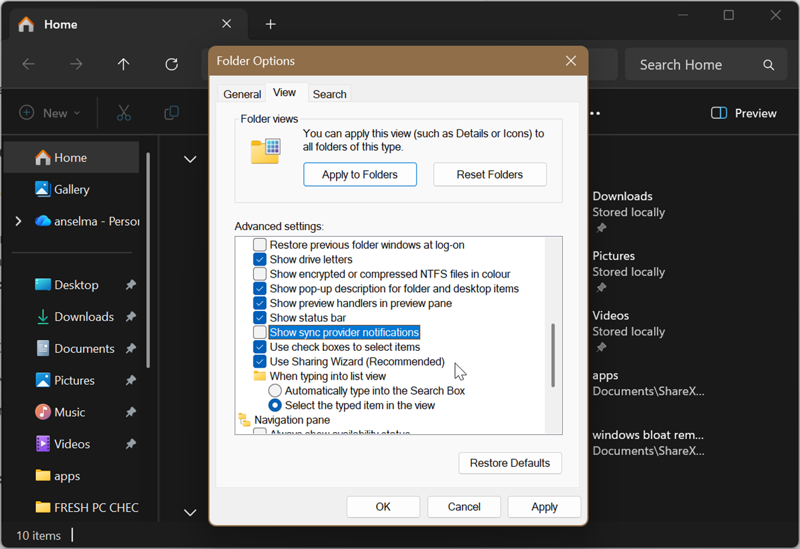800x549 pixels.
Task: Confirm the dialog with OK
Action: tap(383, 507)
